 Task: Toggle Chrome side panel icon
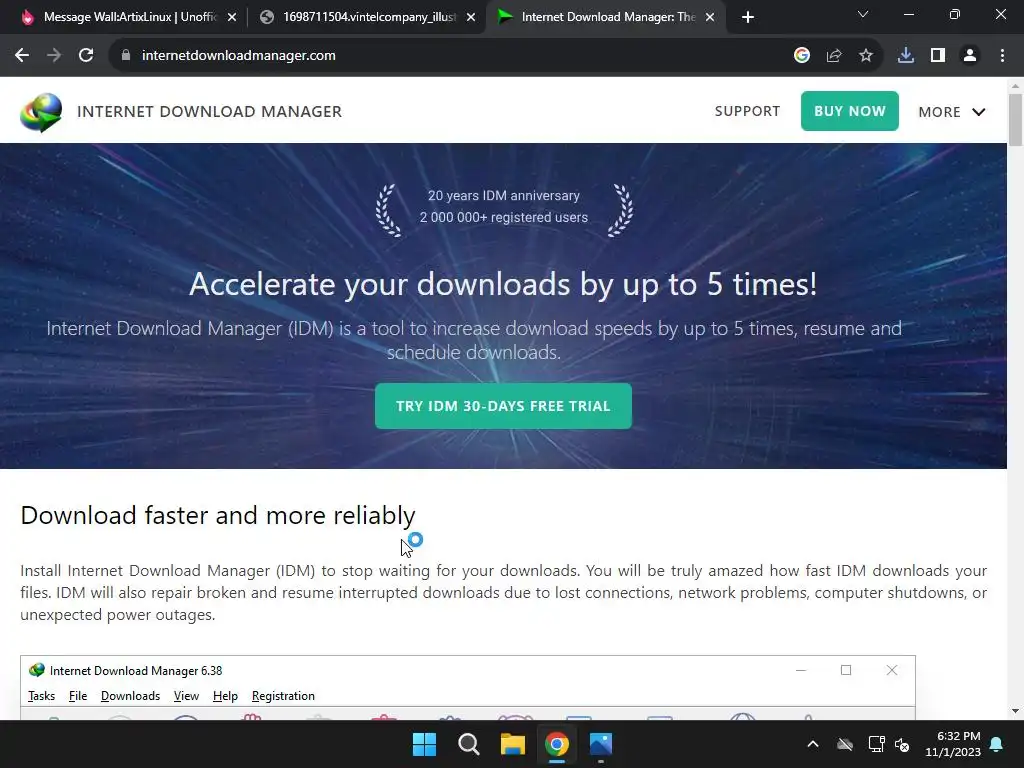tap(938, 56)
